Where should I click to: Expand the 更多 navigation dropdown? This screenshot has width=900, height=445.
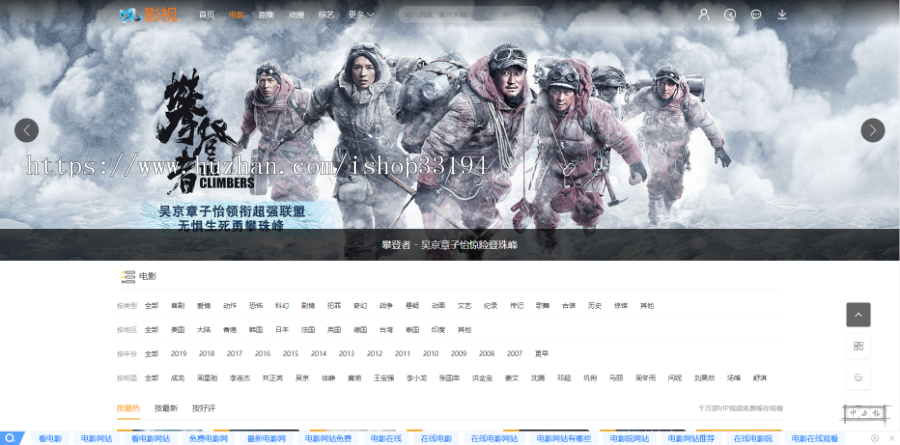click(361, 15)
